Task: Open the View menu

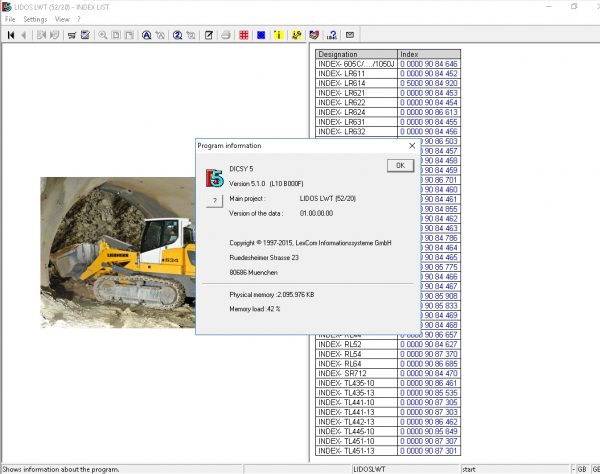Action: coord(62,19)
